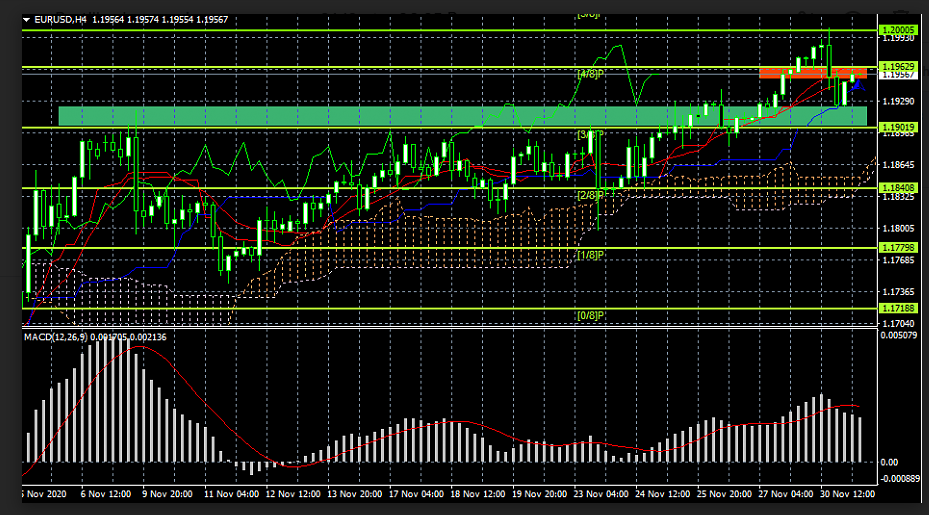
Task: Click the 1.19019 price level tag
Action: [x=899, y=127]
